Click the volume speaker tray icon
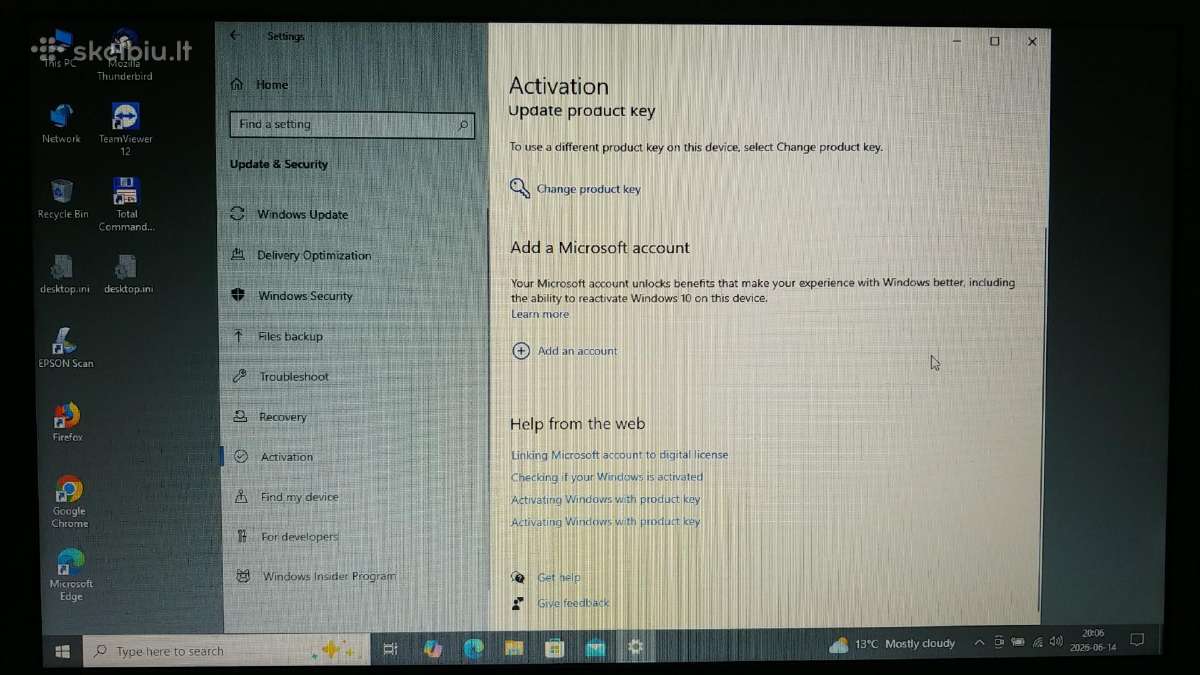This screenshot has height=675, width=1200. click(1056, 640)
